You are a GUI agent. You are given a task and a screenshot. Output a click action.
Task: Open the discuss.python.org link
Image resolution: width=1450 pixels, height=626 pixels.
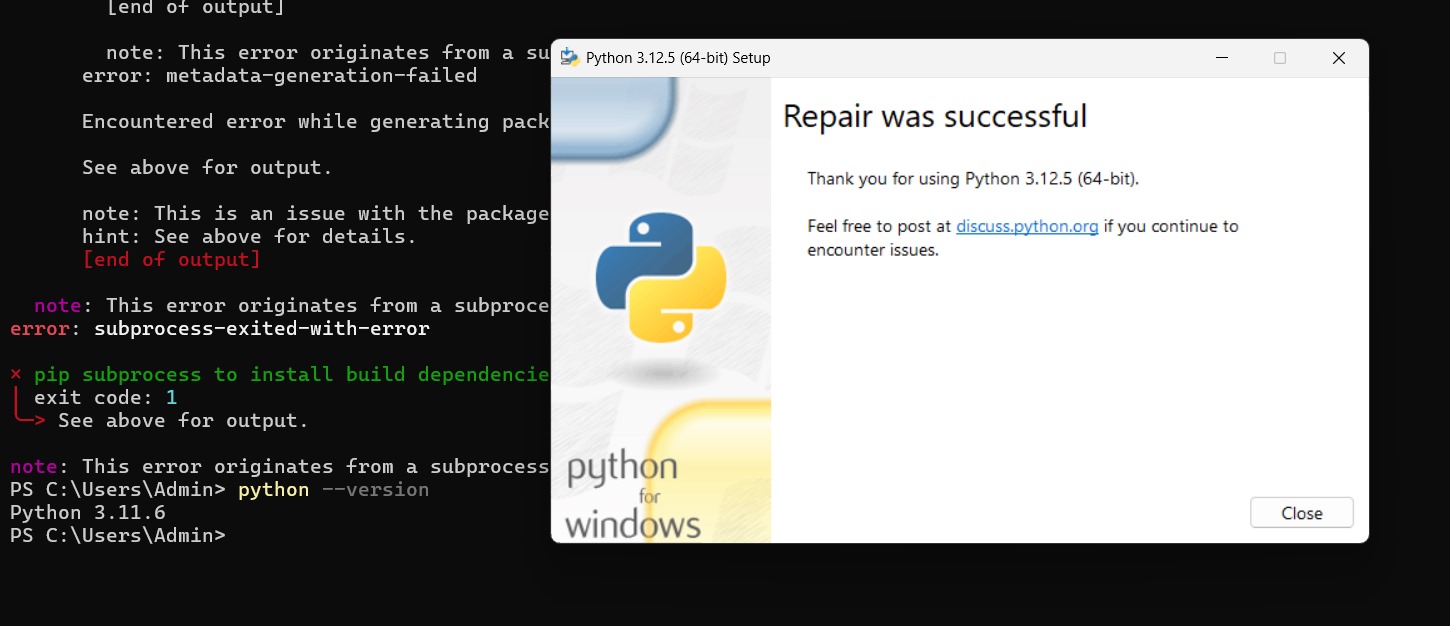(1027, 226)
